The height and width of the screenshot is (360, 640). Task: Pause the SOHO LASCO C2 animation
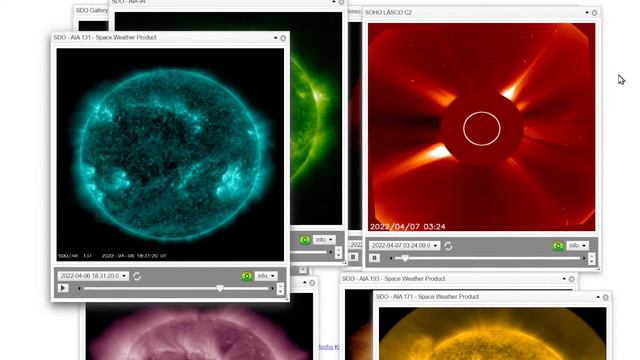click(x=374, y=258)
